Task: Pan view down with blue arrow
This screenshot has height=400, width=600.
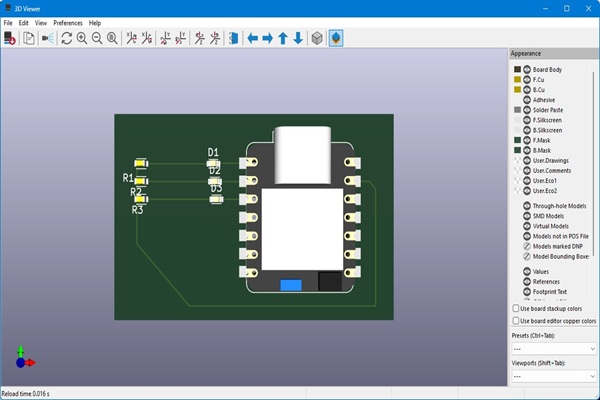Action: (x=298, y=38)
